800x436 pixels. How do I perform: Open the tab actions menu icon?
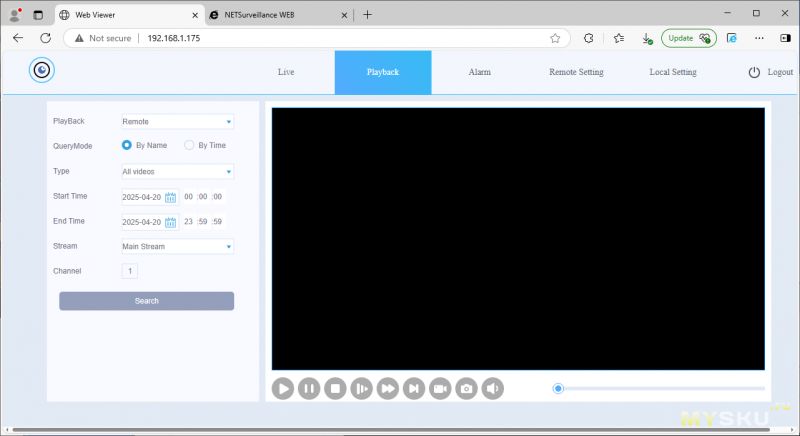pyautogui.click(x=38, y=15)
